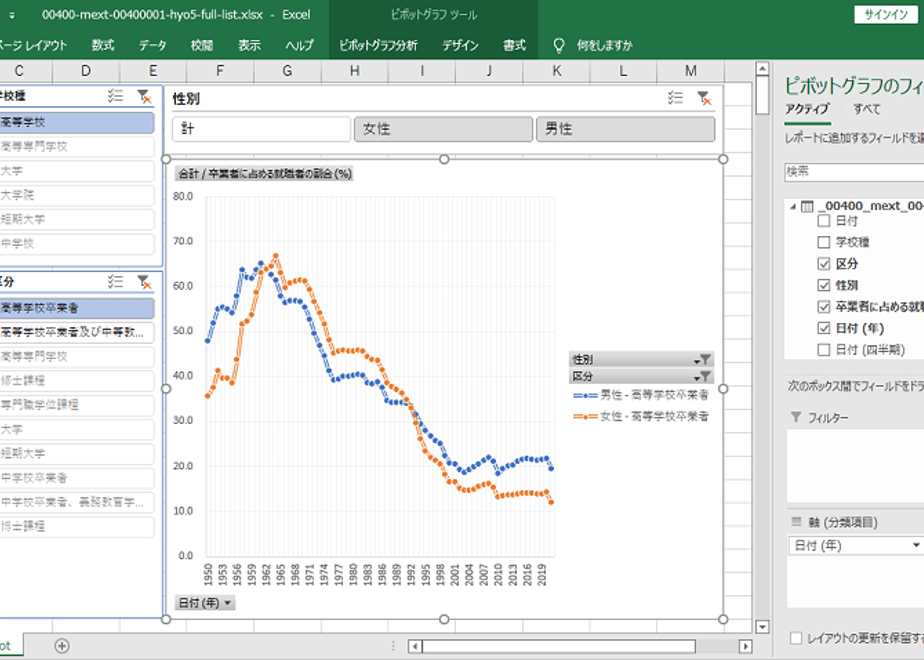Click the horizontal sheet scrollbar thumb
Viewport: 924px width, 660px height.
pos(559,646)
